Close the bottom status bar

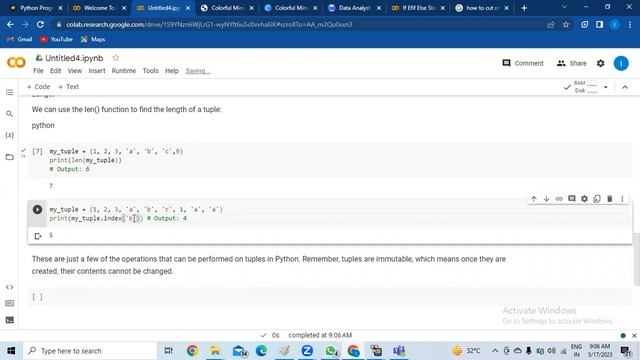(x=634, y=336)
